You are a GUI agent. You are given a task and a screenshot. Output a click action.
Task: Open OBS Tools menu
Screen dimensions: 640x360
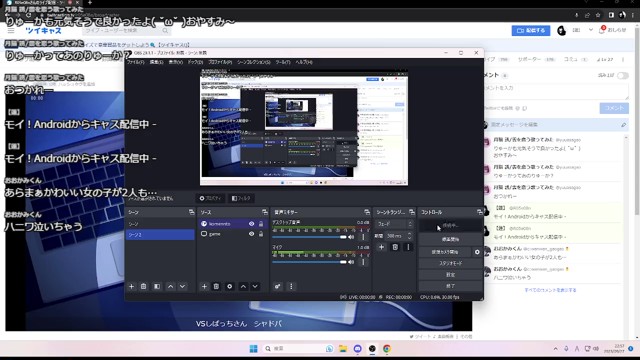tap(283, 62)
